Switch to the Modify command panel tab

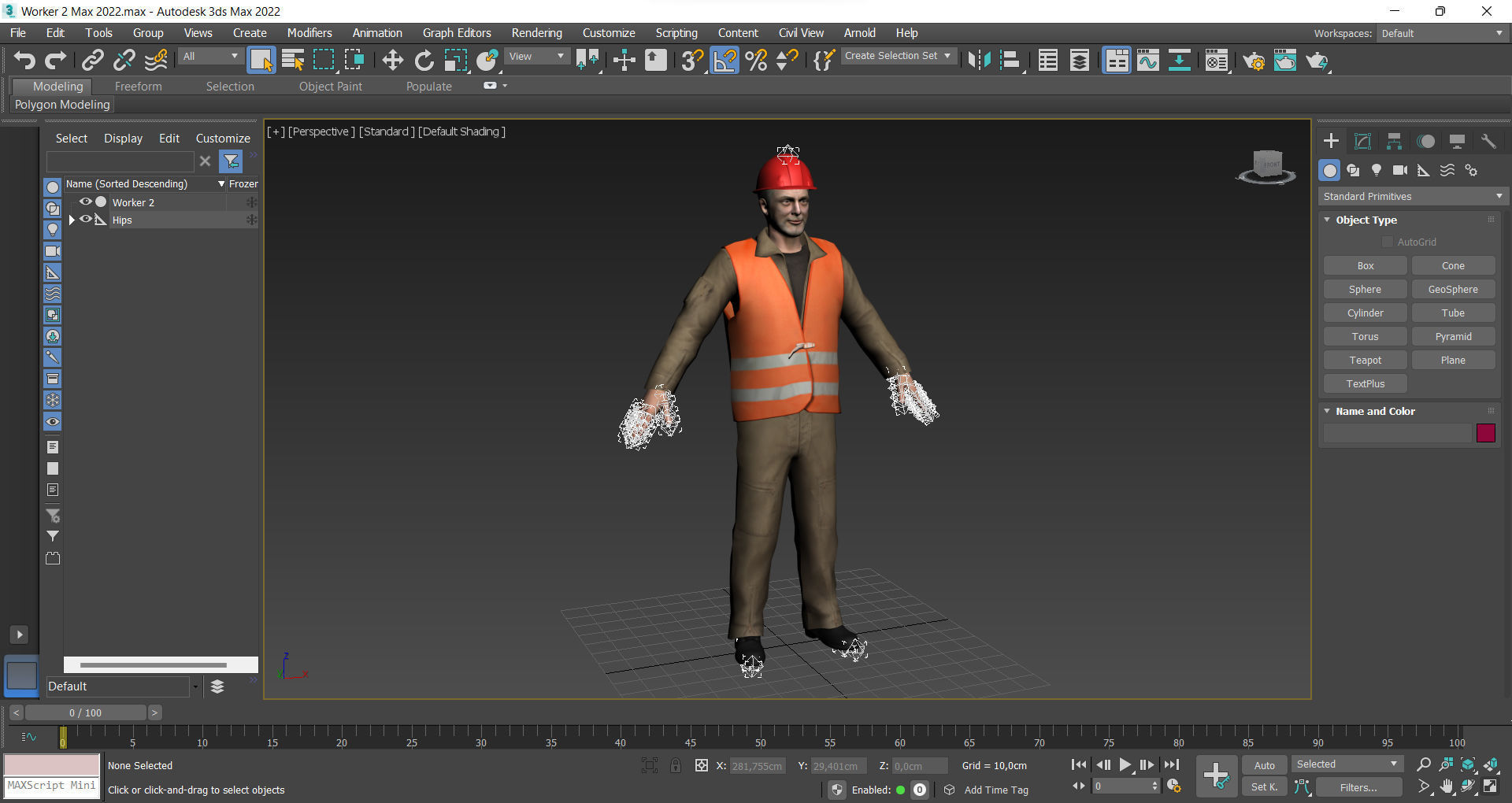tap(1362, 141)
